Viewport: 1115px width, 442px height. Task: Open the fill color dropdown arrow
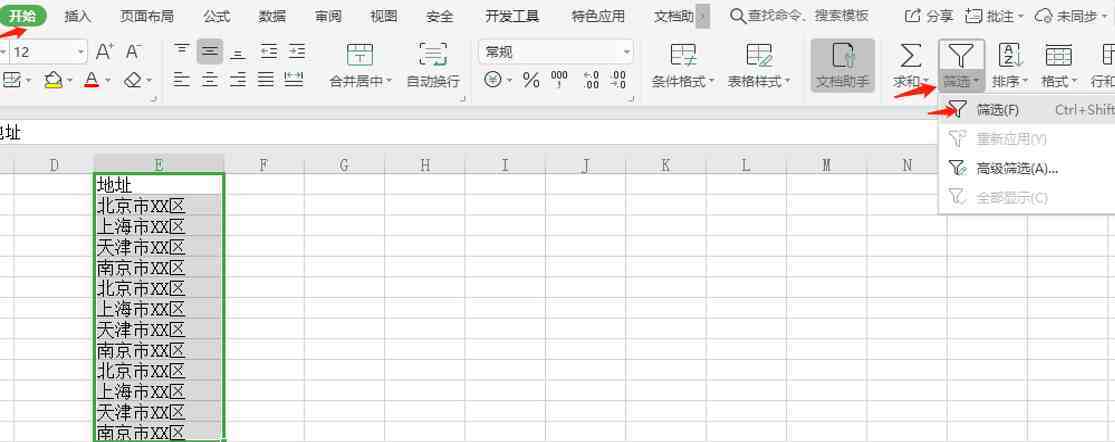pyautogui.click(x=69, y=80)
